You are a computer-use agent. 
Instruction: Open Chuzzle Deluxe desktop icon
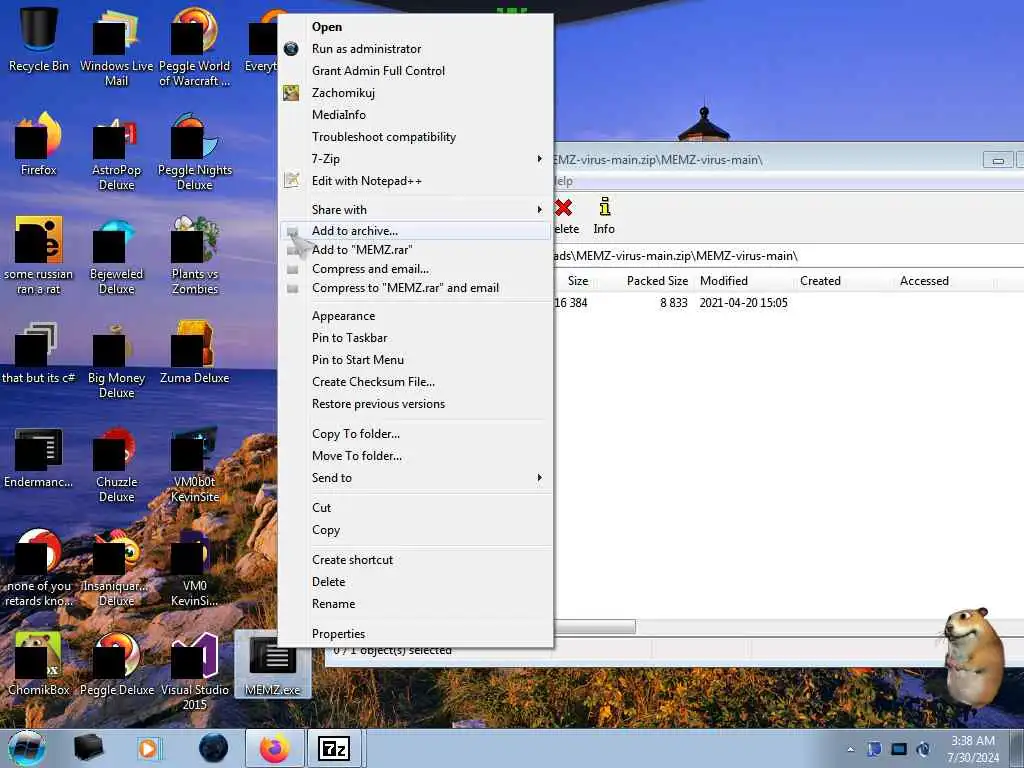116,464
